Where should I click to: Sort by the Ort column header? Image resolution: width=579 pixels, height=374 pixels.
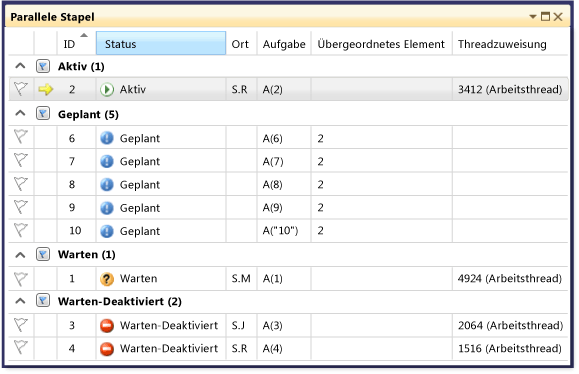tap(241, 44)
